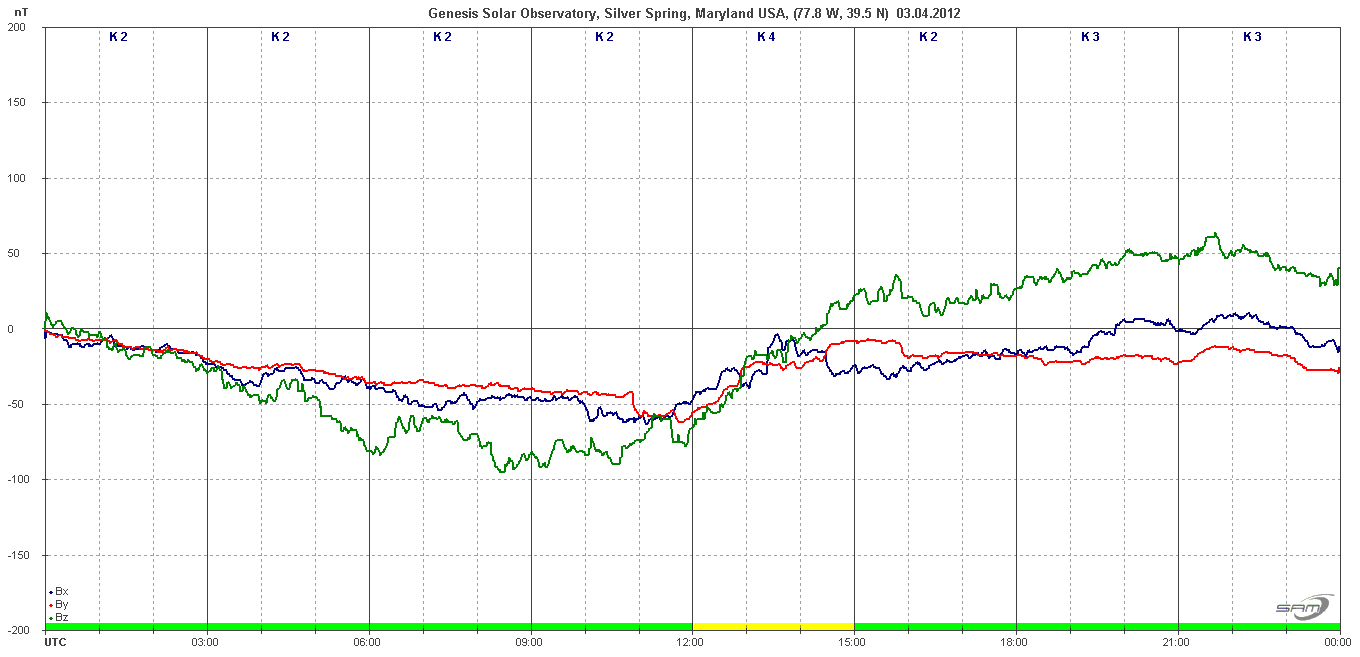Select the 09:00 tick on the time axis
Viewport: 1360px width, 657px height.
[530, 641]
